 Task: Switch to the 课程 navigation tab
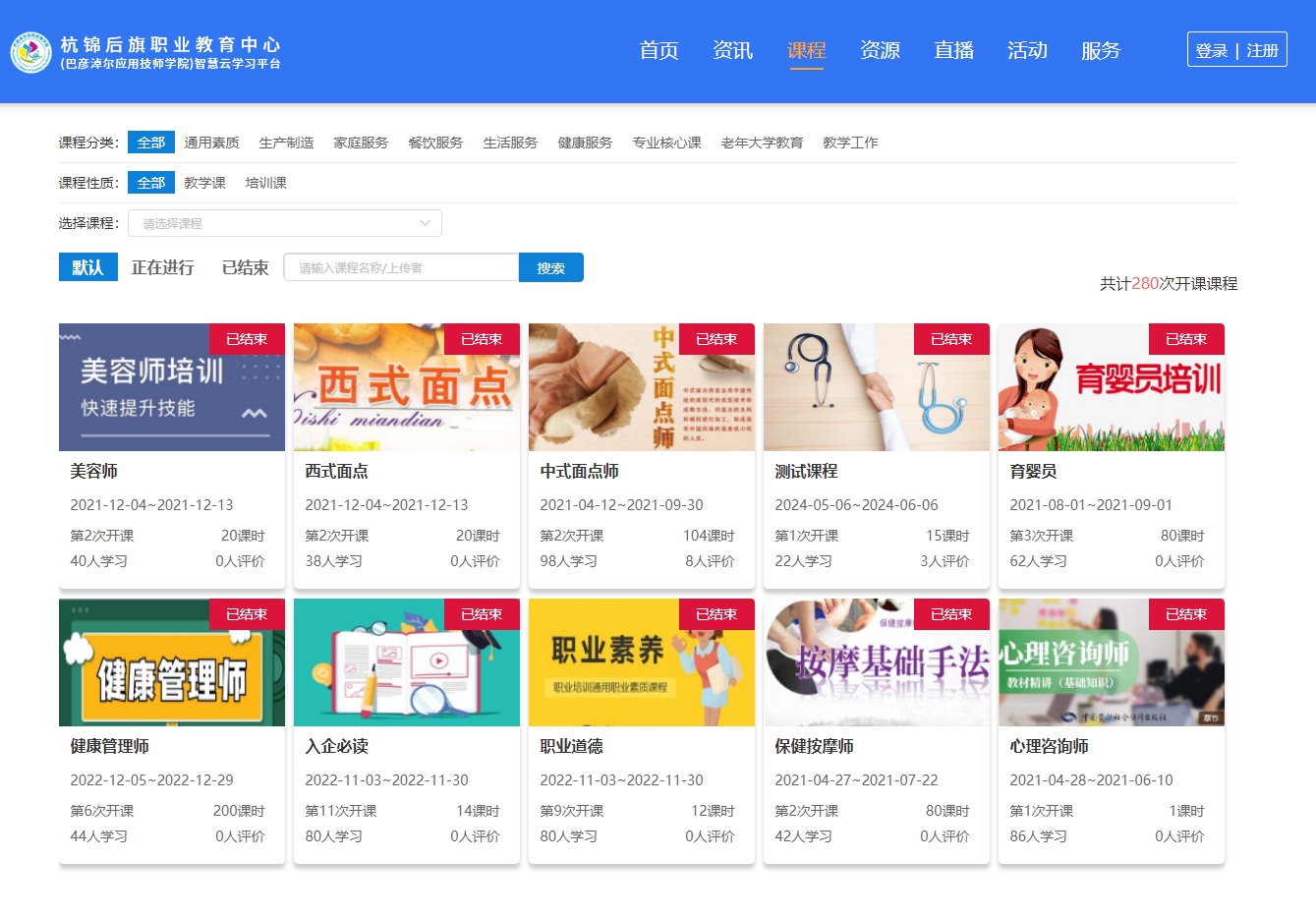click(x=806, y=51)
